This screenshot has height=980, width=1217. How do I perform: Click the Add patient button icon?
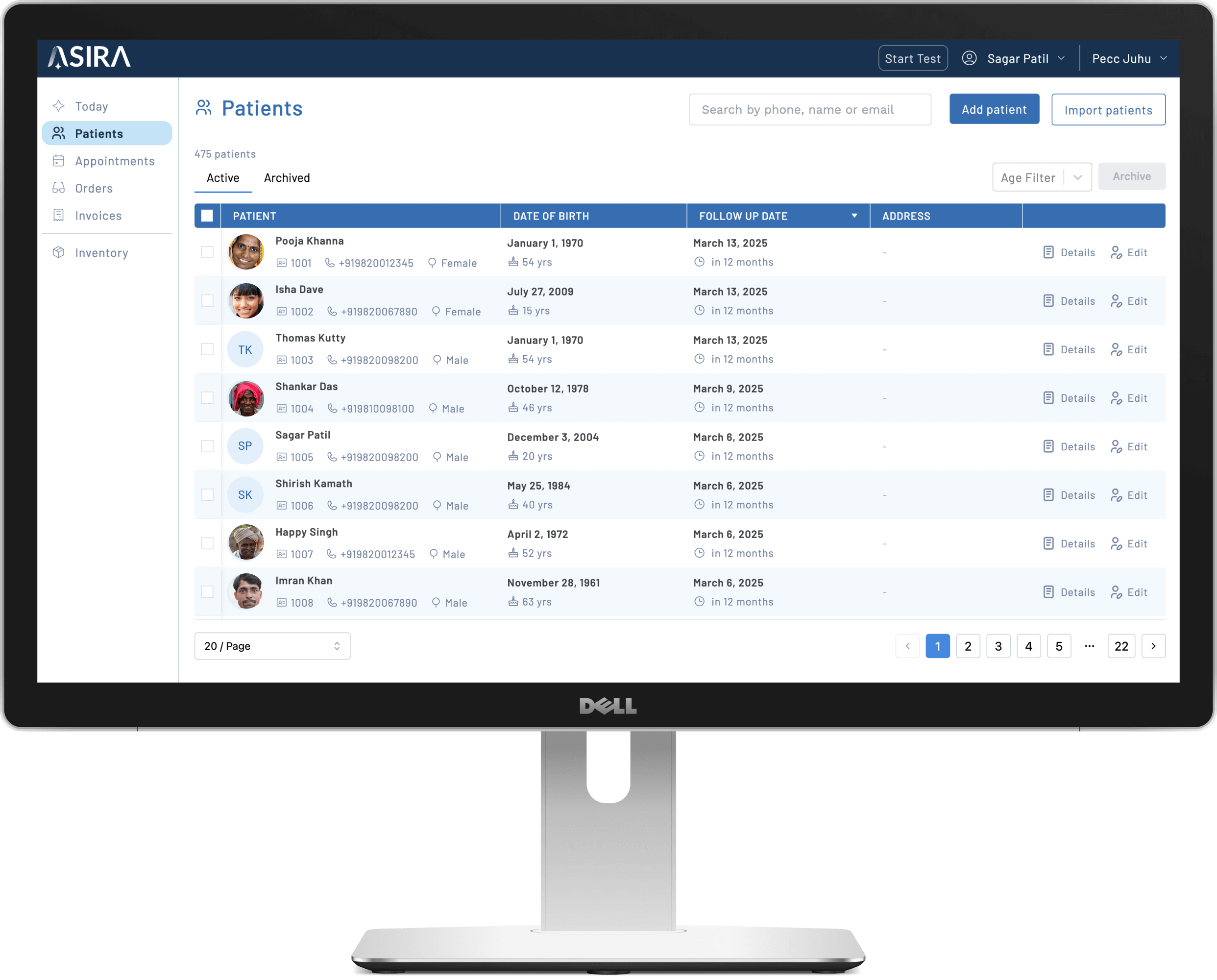coord(994,108)
